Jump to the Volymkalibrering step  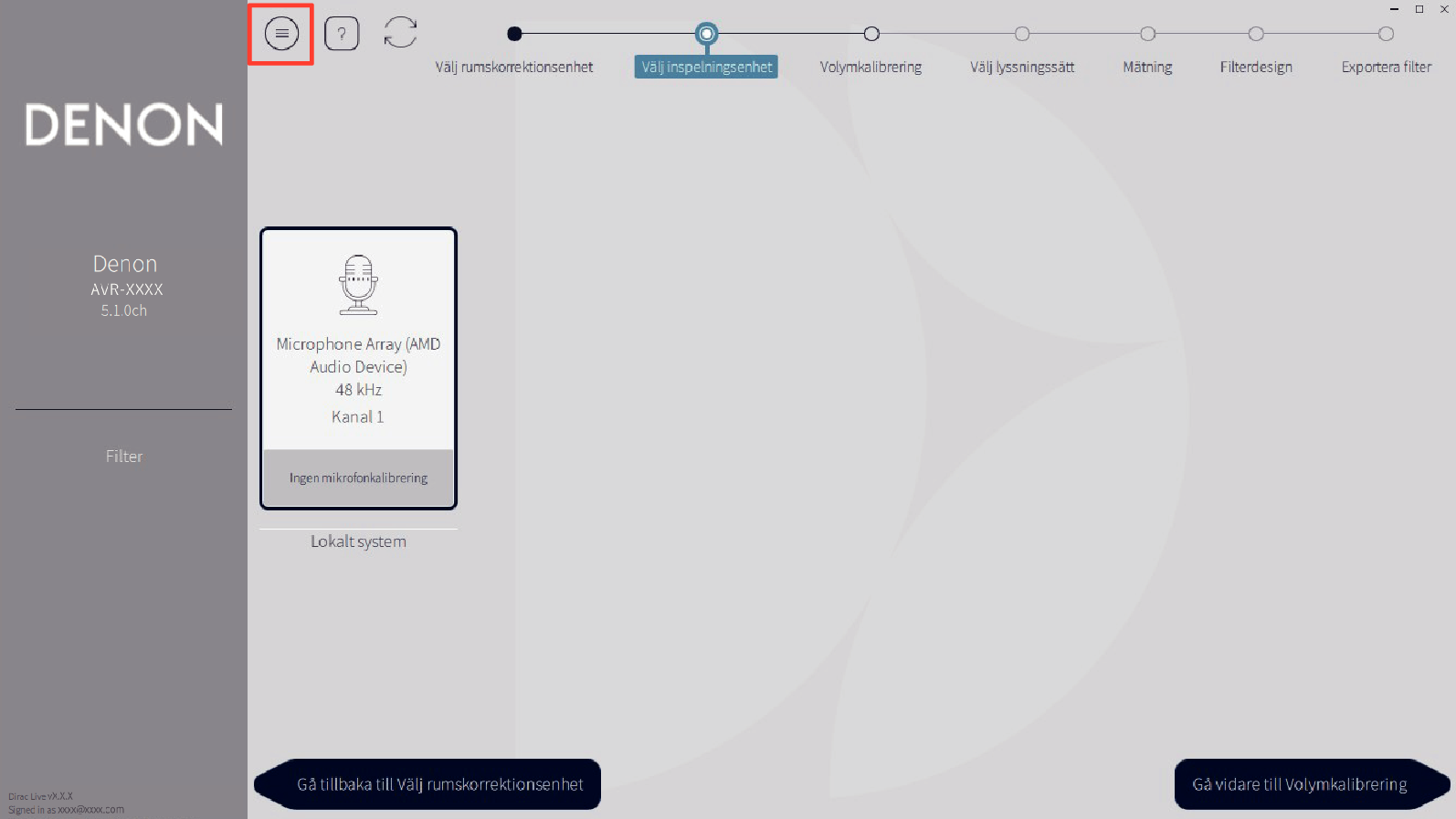point(870,67)
